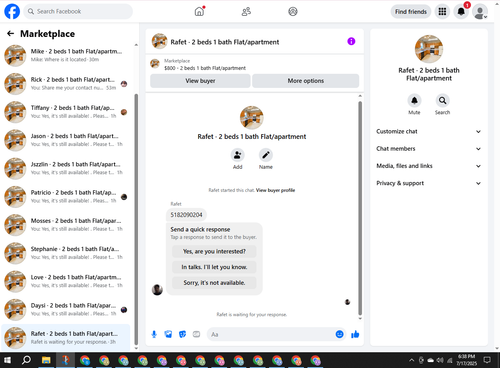Open Windows Start menu

[7, 360]
